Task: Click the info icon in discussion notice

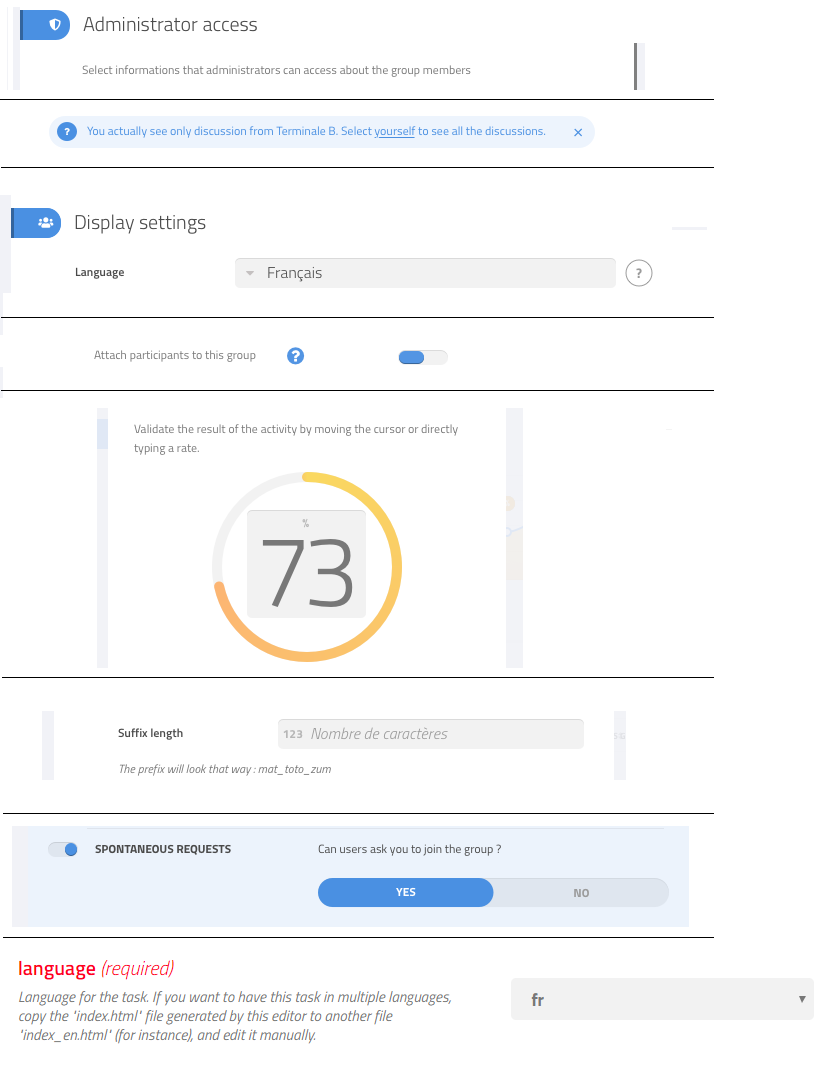Action: point(67,132)
